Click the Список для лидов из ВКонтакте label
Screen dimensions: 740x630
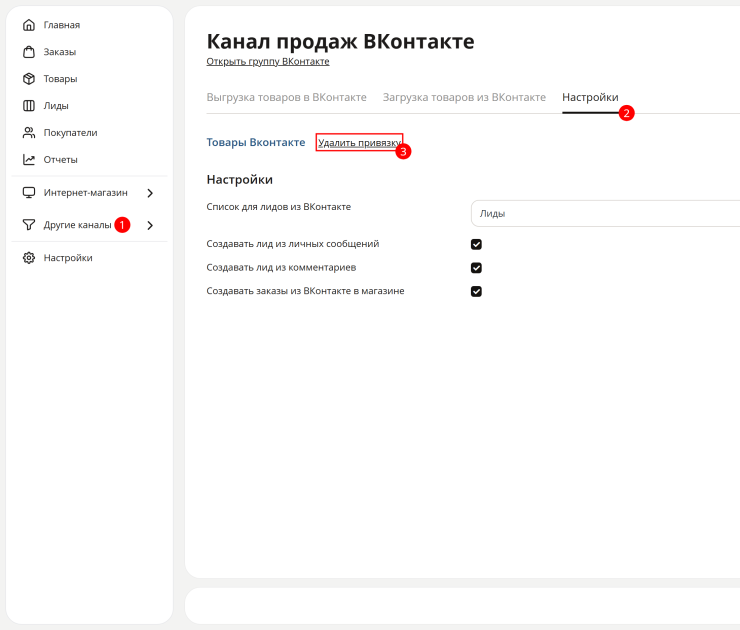[x=278, y=207]
